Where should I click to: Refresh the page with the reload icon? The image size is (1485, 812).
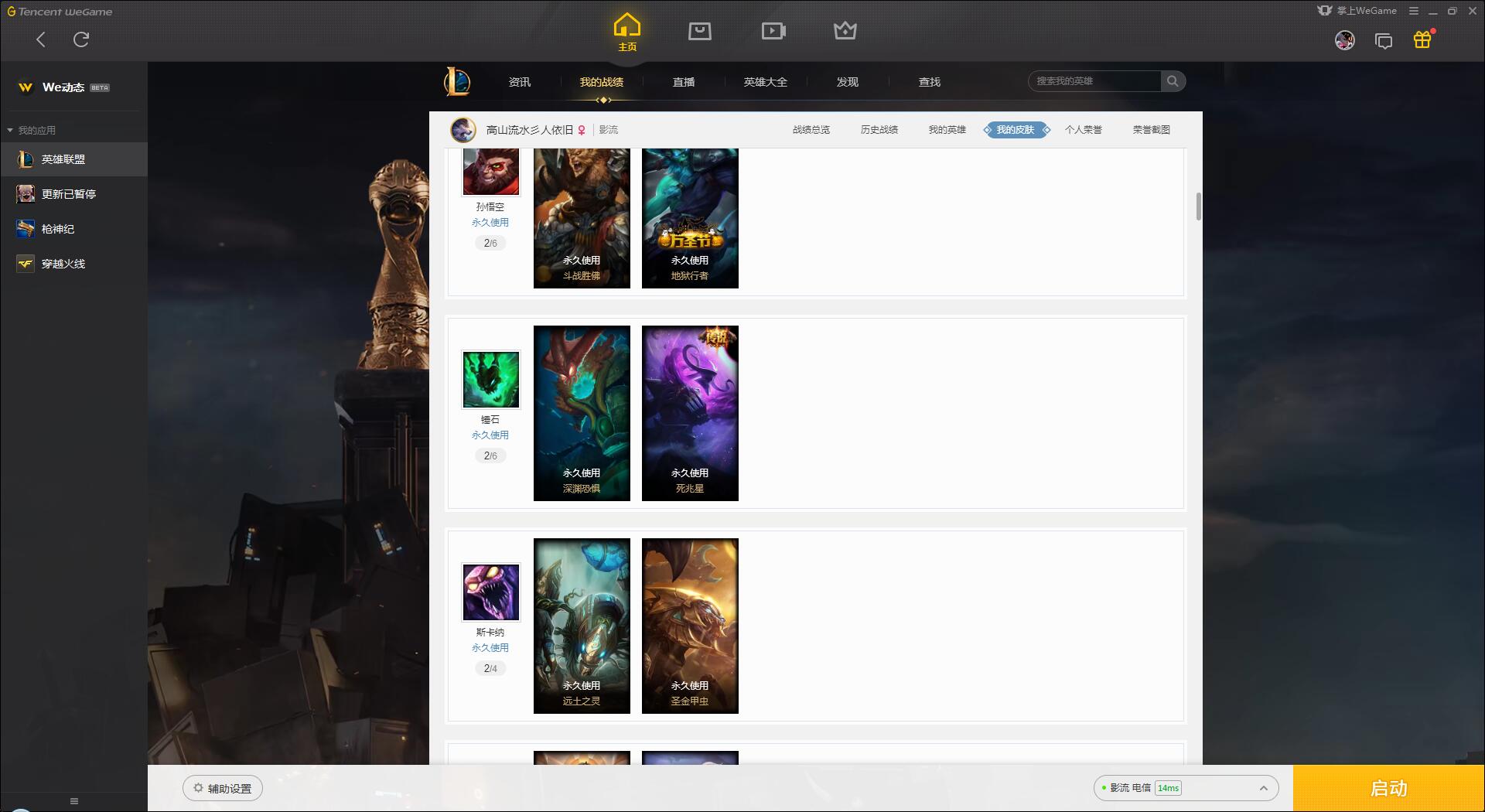coord(81,39)
